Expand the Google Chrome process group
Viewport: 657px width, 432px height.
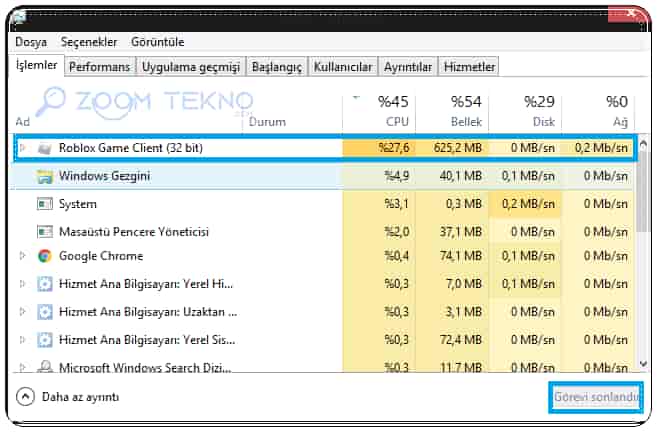23,256
